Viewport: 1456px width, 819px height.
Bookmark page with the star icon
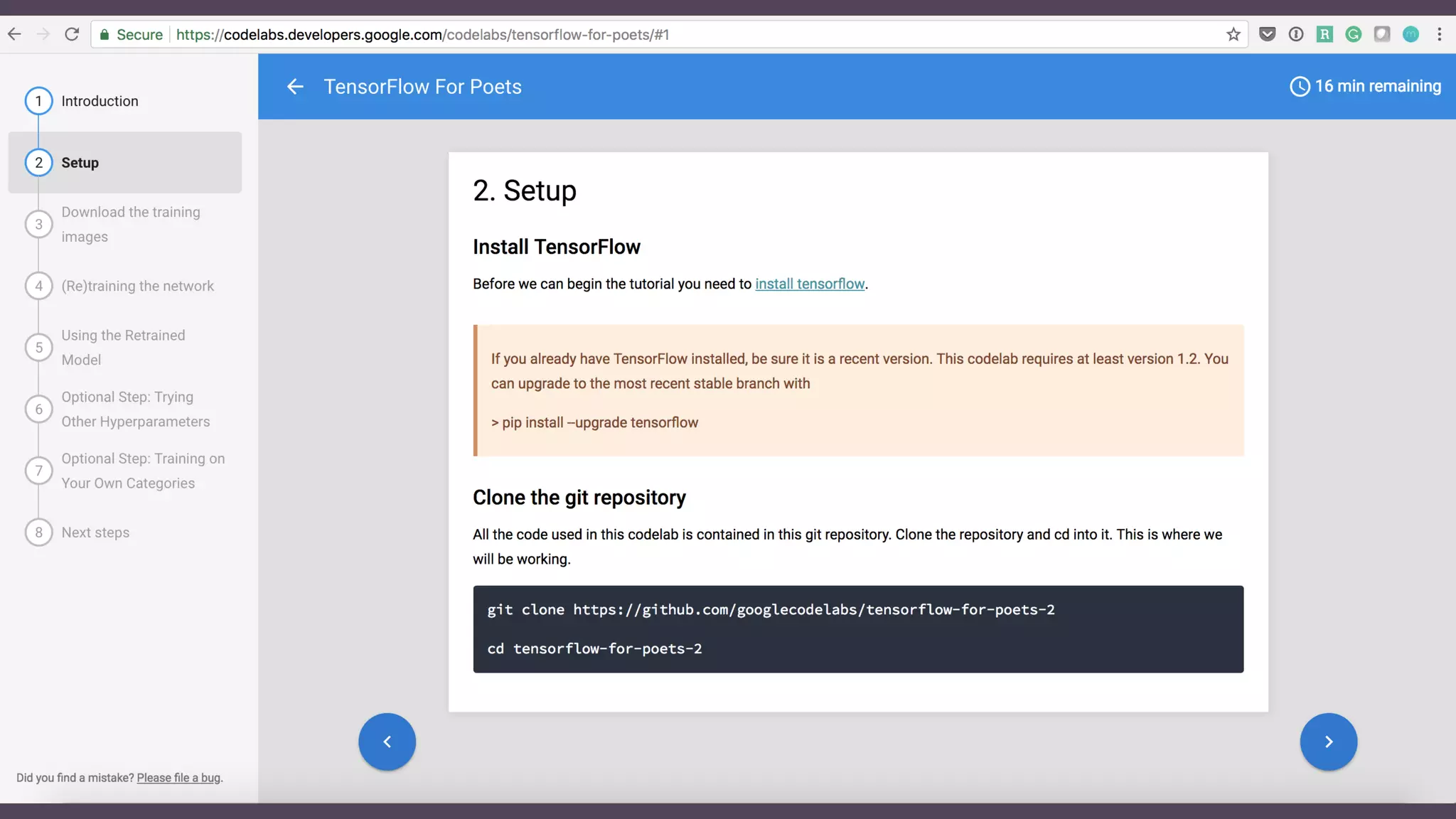pyautogui.click(x=1233, y=34)
